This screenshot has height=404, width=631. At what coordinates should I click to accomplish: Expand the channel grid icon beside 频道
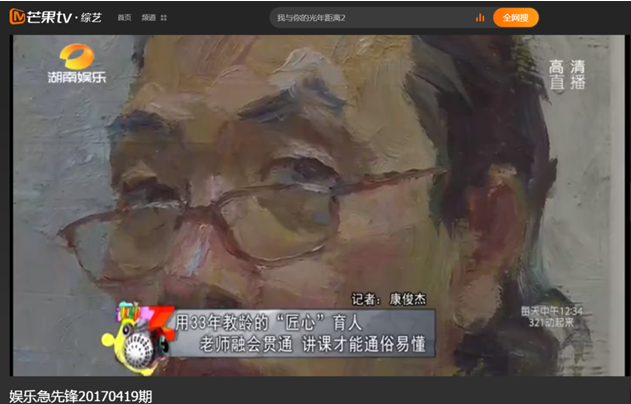[x=164, y=18]
